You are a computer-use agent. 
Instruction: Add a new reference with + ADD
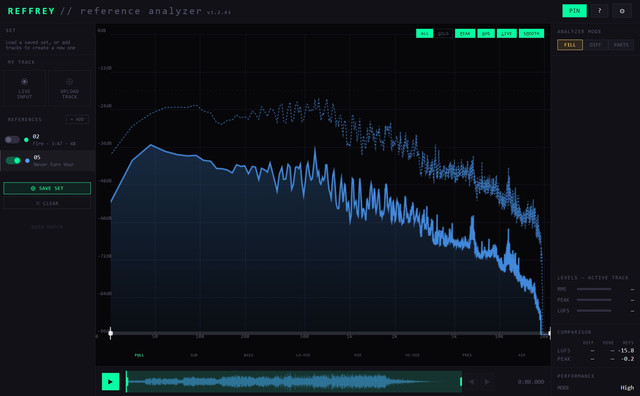[77, 119]
